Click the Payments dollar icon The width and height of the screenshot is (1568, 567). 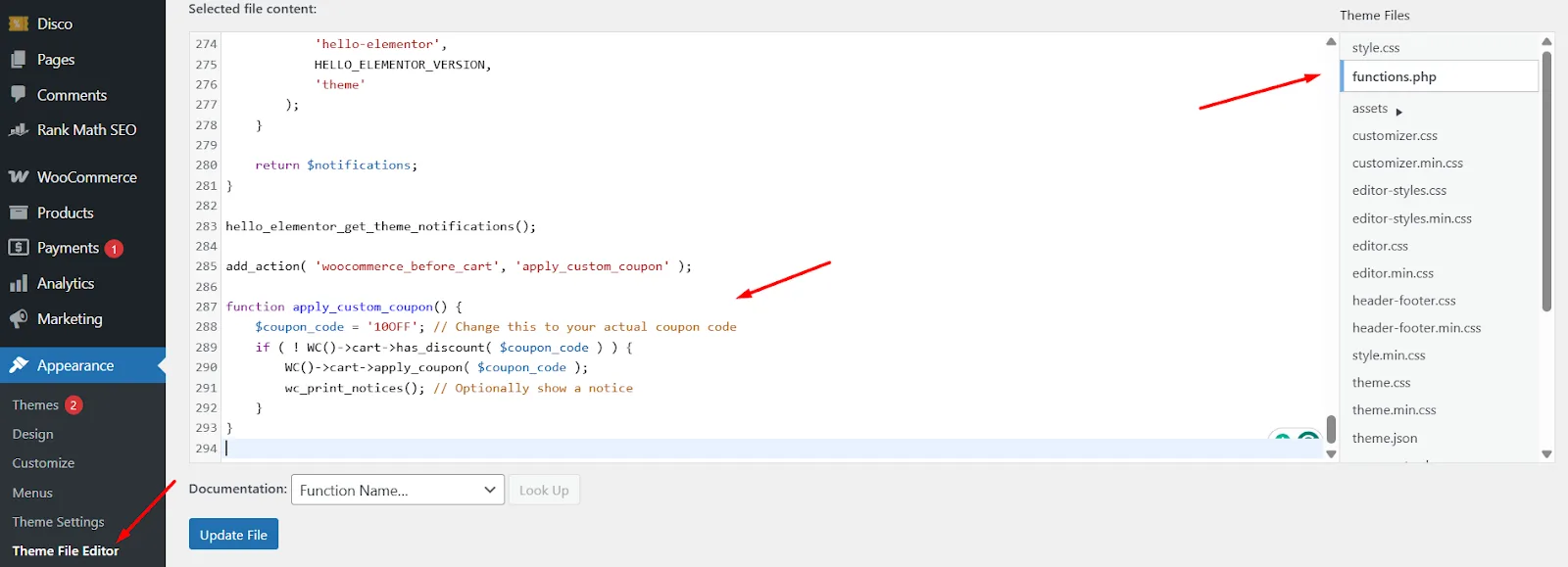(x=19, y=248)
